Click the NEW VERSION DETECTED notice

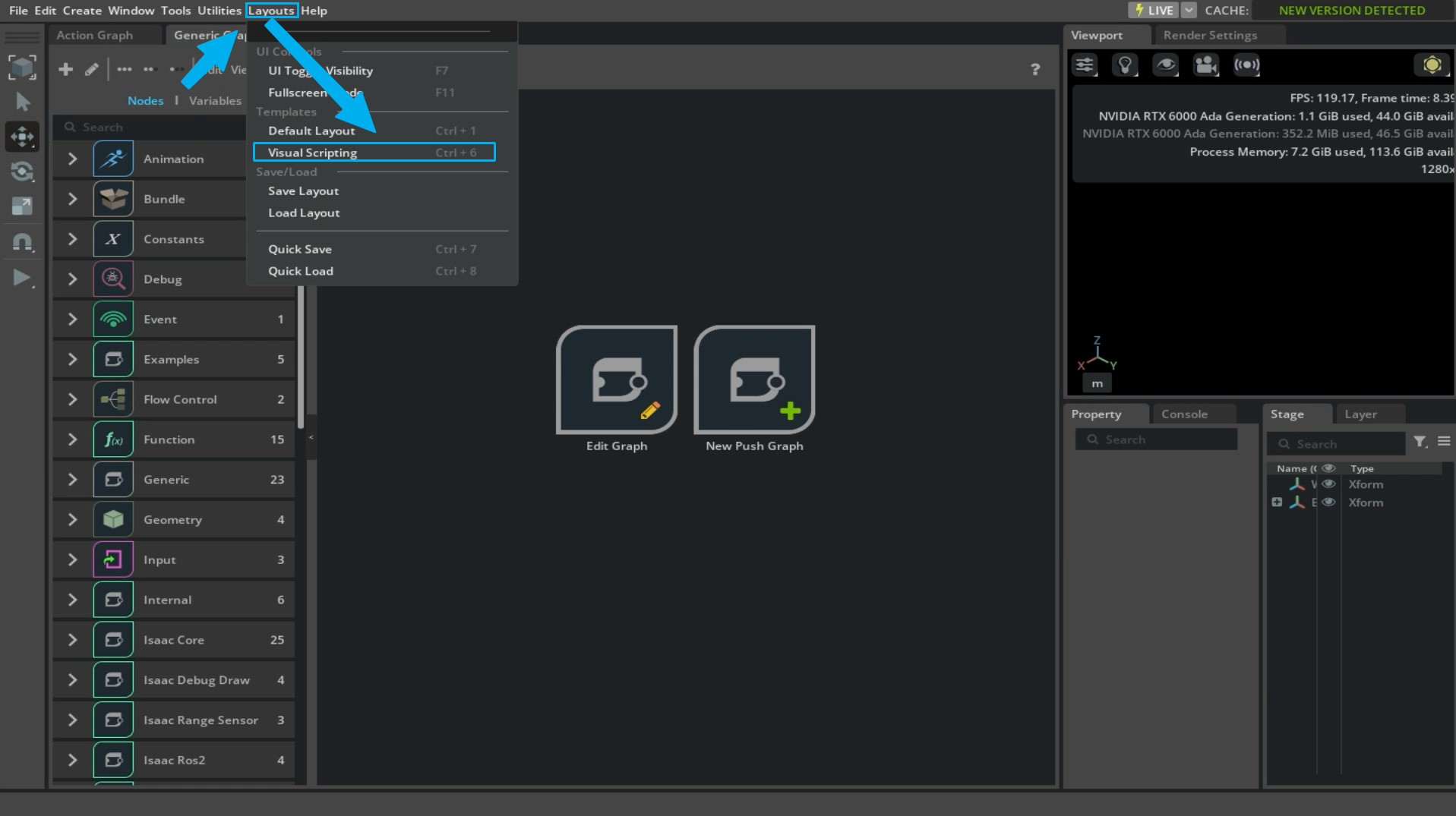[1352, 11]
